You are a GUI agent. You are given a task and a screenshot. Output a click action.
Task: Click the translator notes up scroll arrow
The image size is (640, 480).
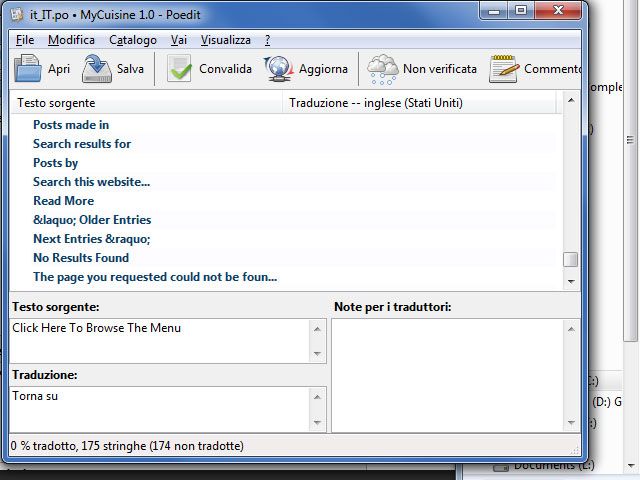571,329
